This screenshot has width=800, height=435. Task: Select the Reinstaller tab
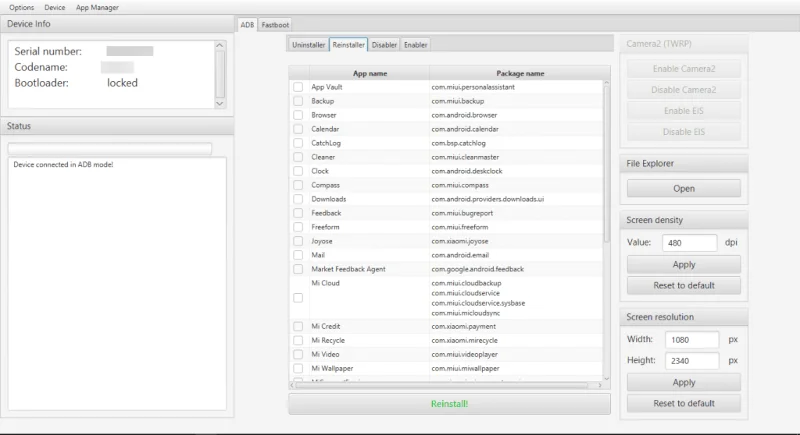[x=348, y=45]
